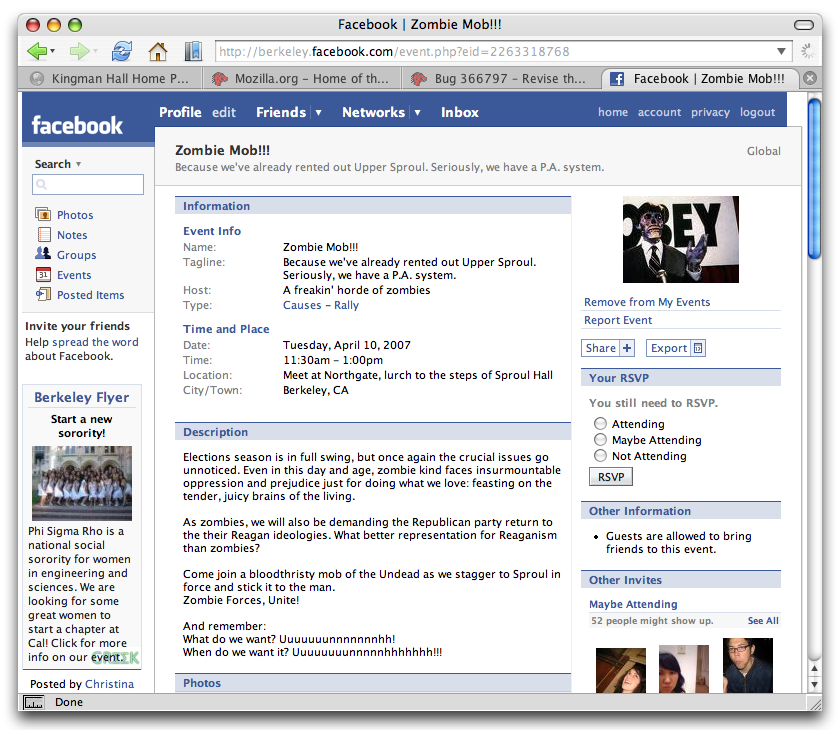
Task: Click the facebook logo
Action: [x=77, y=125]
